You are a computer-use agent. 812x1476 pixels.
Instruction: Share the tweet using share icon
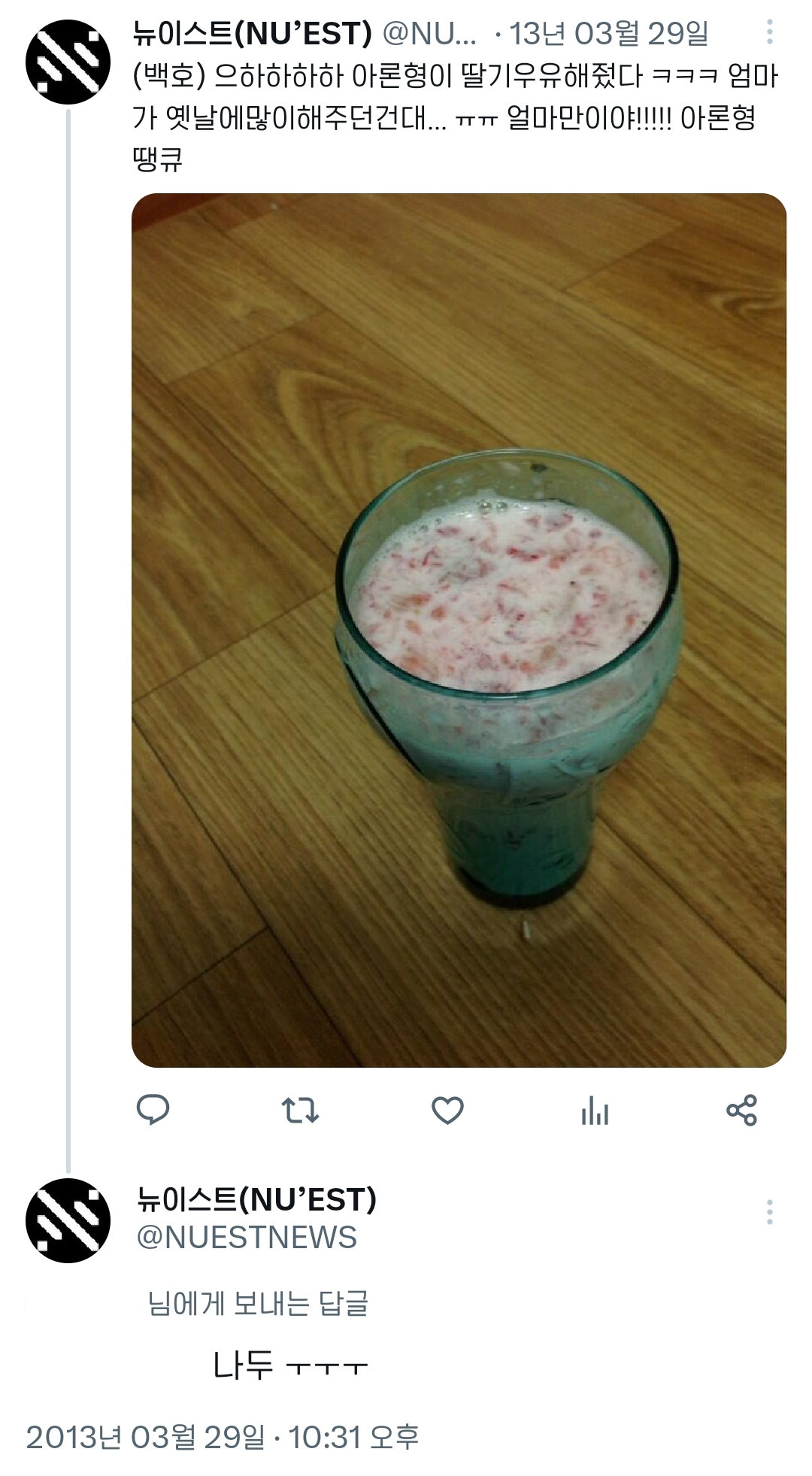(741, 1110)
